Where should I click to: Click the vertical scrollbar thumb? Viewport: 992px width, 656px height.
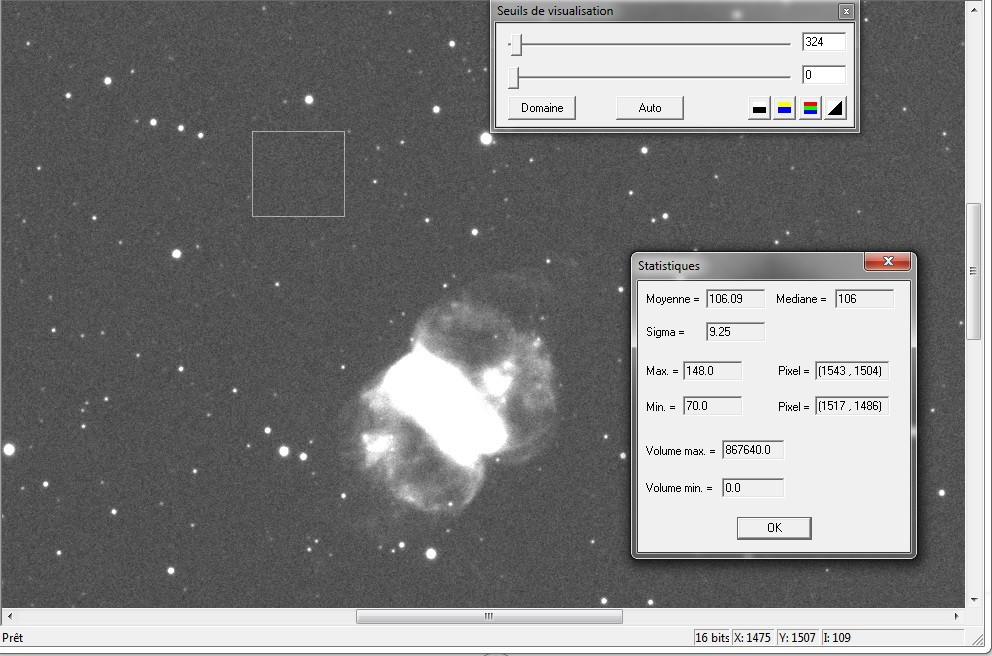[973, 271]
